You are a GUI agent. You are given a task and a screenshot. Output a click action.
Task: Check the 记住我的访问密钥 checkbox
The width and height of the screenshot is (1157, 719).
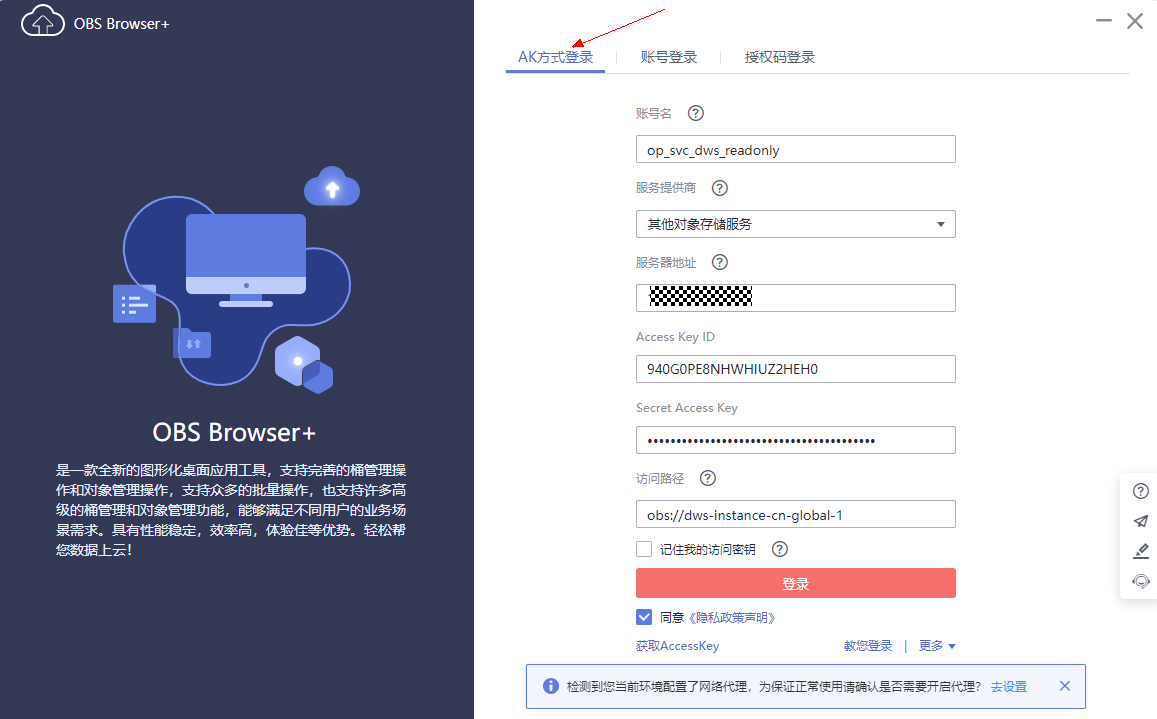[x=644, y=549]
